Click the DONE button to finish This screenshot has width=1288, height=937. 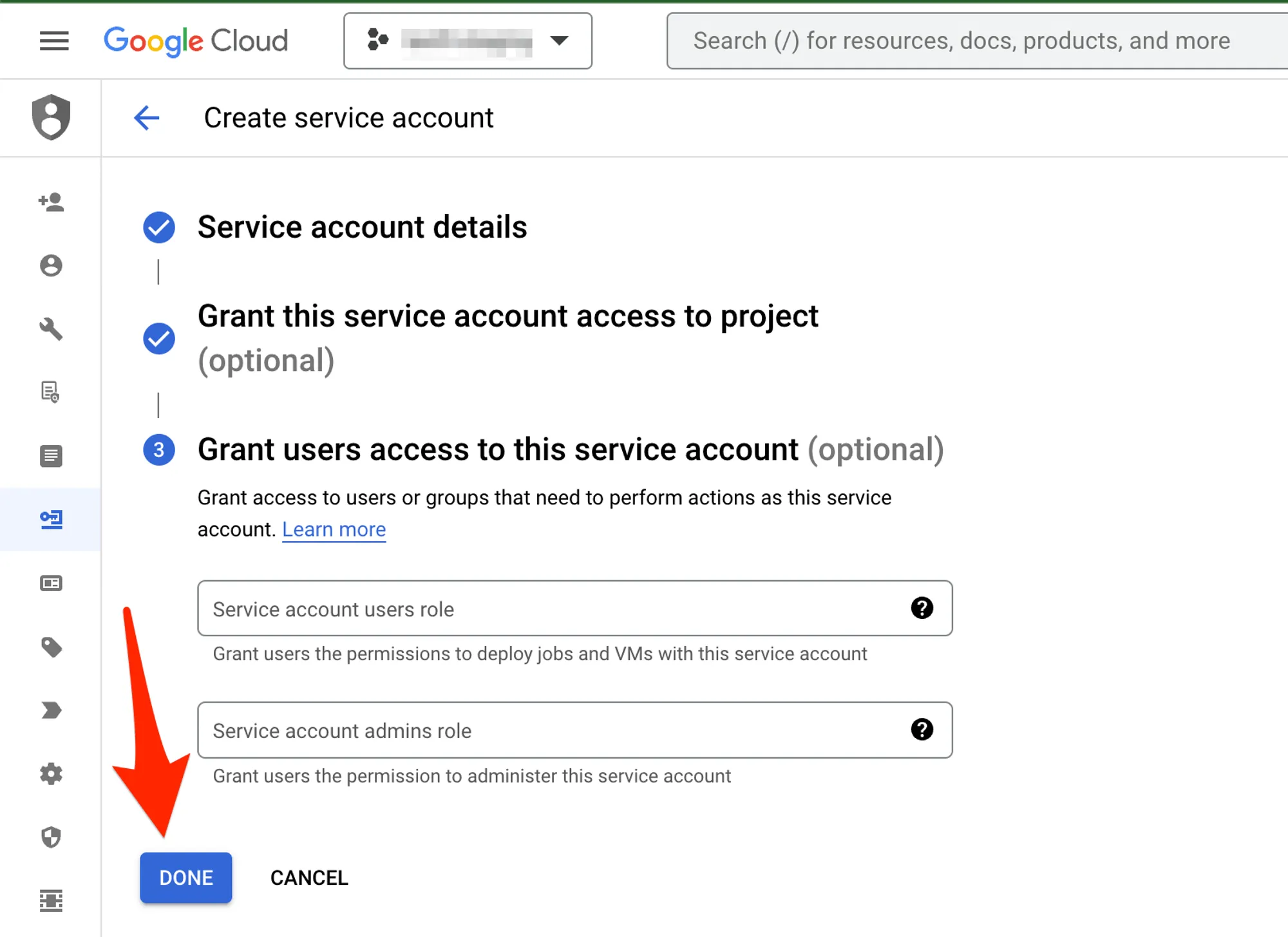coord(186,877)
